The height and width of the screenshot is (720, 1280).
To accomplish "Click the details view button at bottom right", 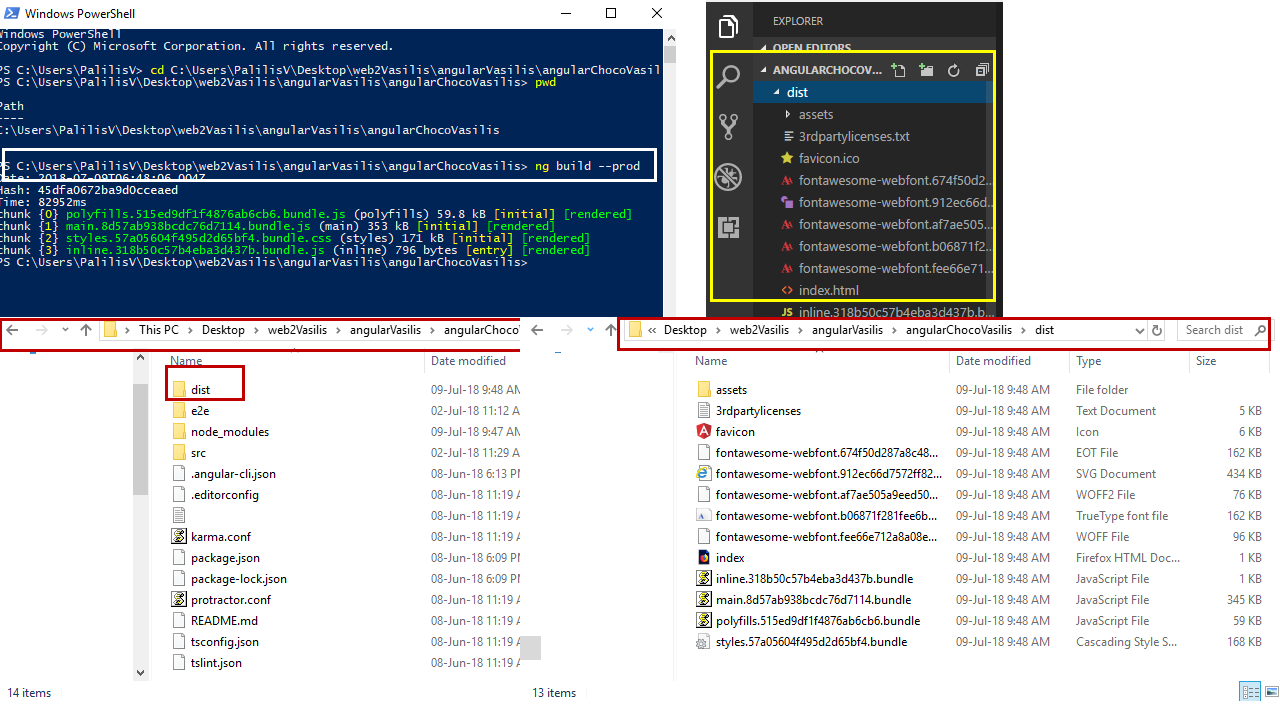I will tap(1250, 692).
